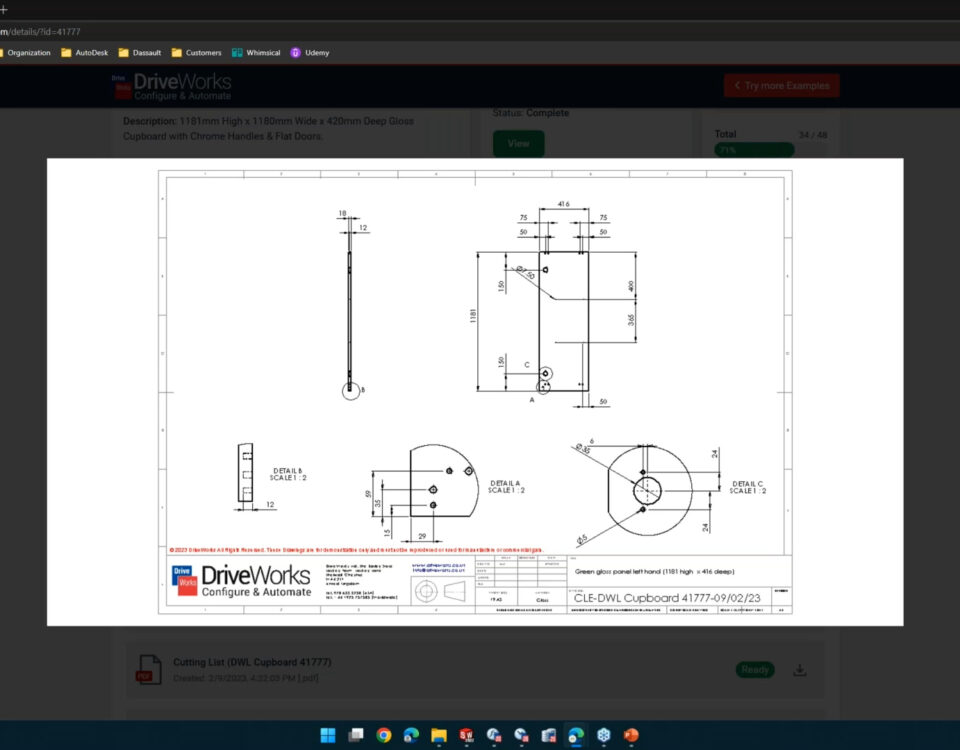The height and width of the screenshot is (750, 960).
Task: Open Google Chrome from the taskbar
Action: pyautogui.click(x=384, y=735)
